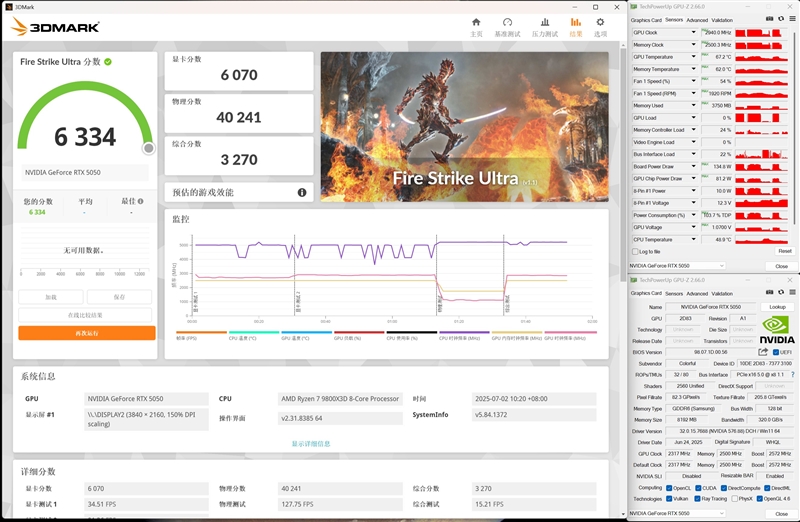Toggle the OpenGL 4.6 checkbox
This screenshot has height=522, width=800.
(759, 499)
